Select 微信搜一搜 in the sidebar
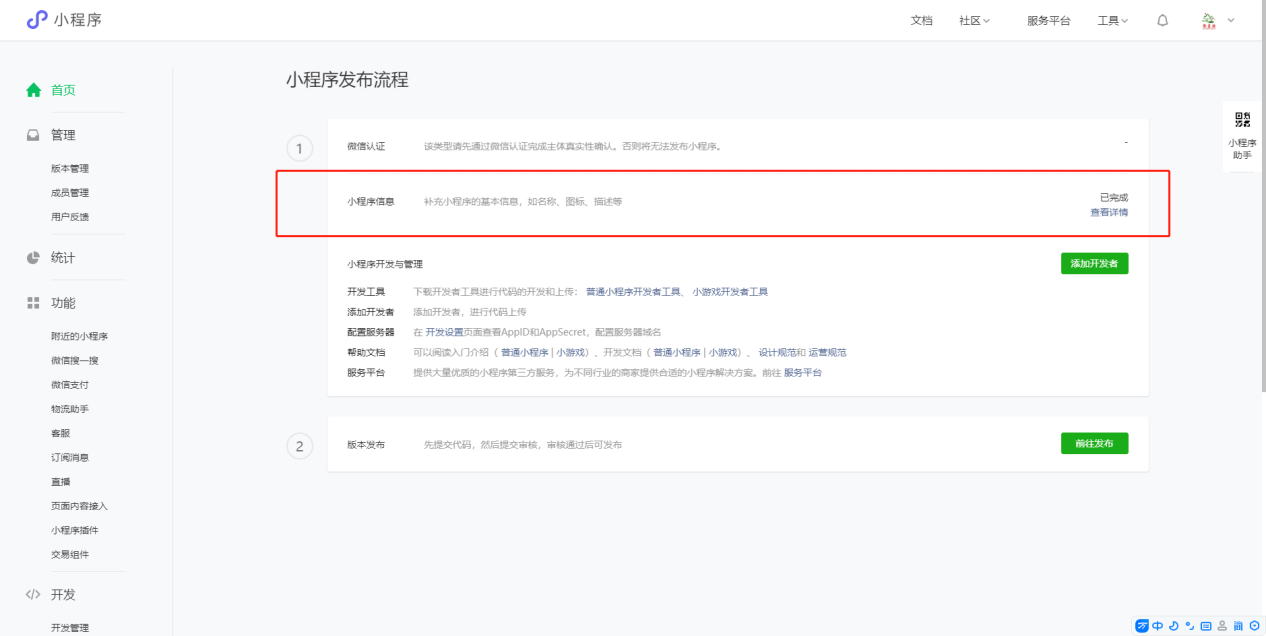Viewport: 1266px width, 636px height. (x=75, y=361)
